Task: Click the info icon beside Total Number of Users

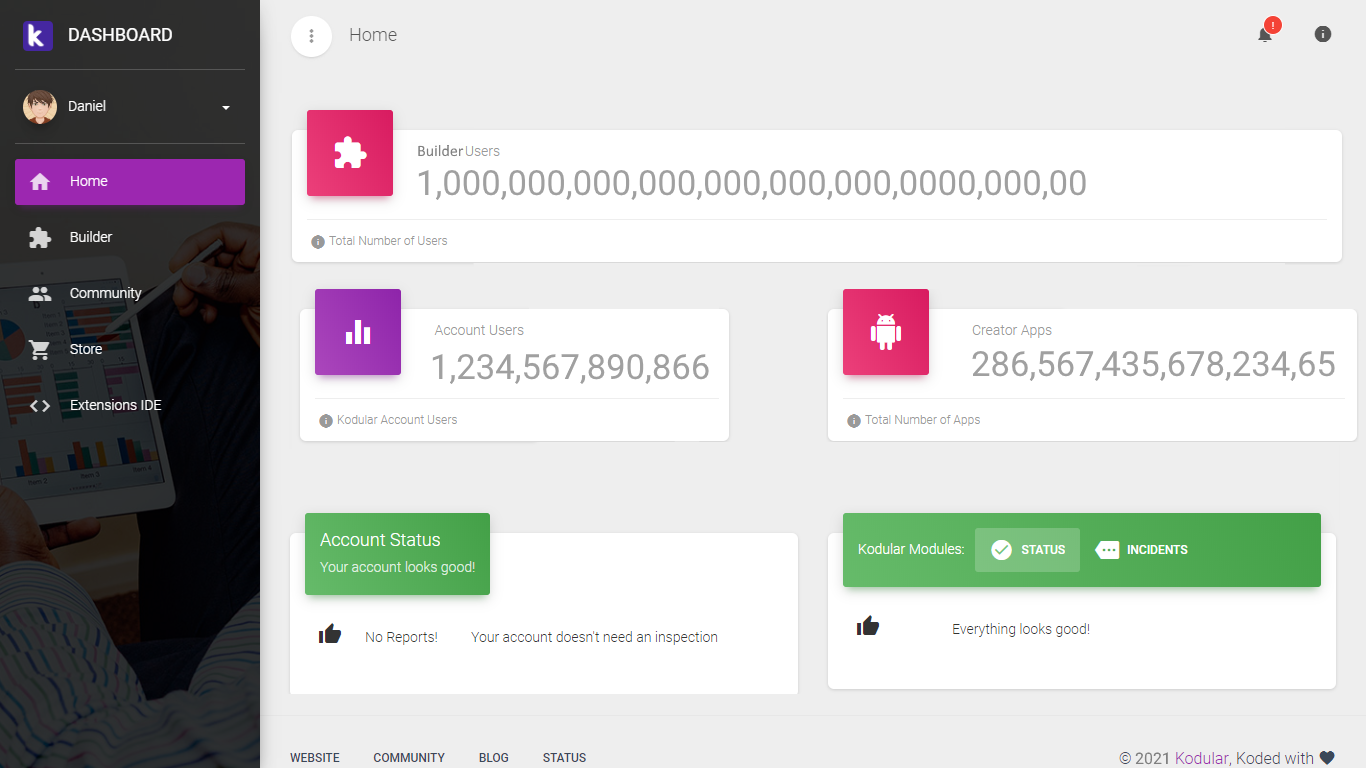Action: 318,242
